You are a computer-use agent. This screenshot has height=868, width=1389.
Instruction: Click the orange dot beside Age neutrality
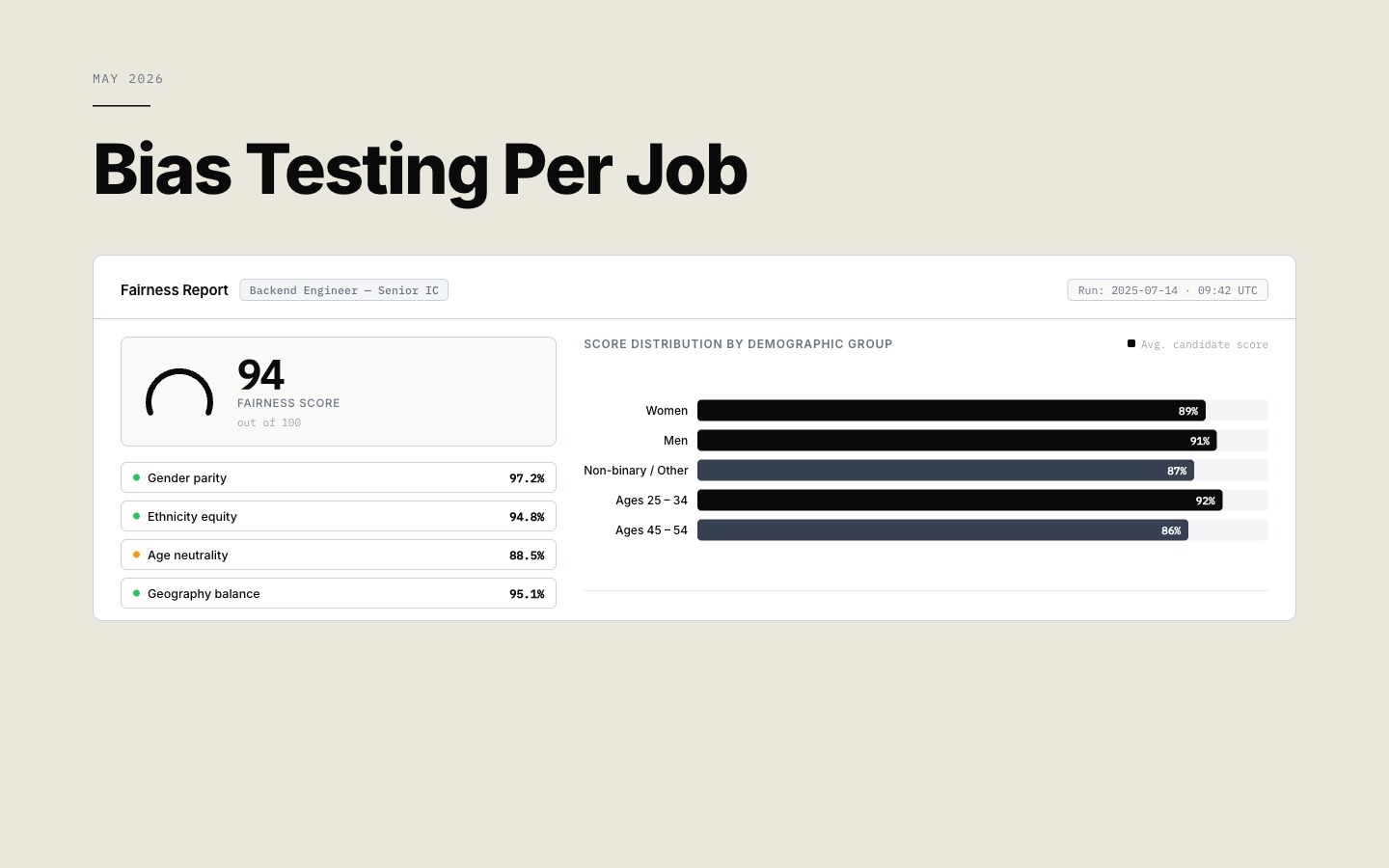point(136,555)
